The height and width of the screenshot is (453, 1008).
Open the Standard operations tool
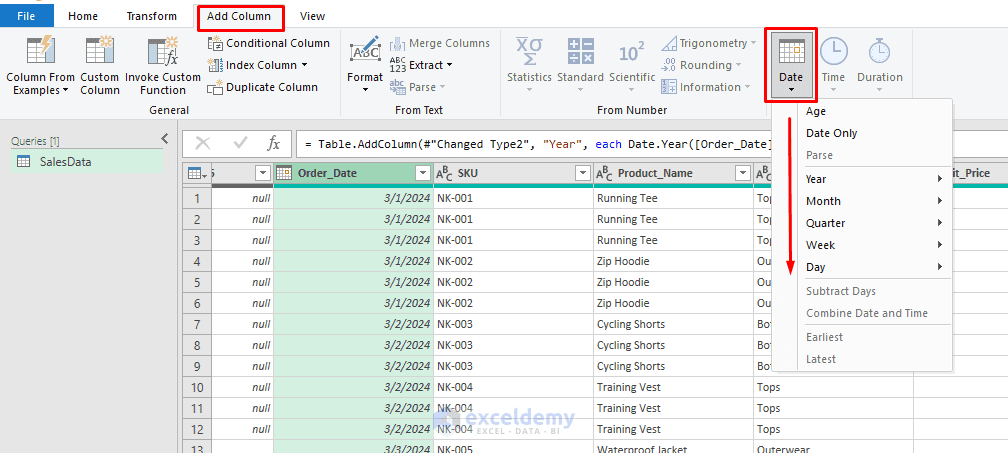[x=580, y=66]
